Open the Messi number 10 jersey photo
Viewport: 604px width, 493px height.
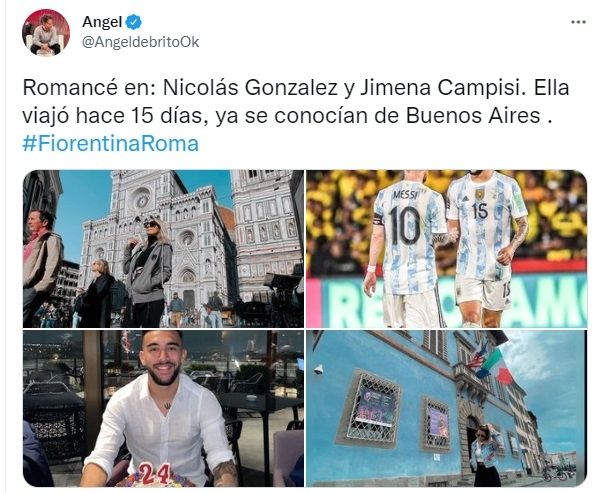[446, 249]
